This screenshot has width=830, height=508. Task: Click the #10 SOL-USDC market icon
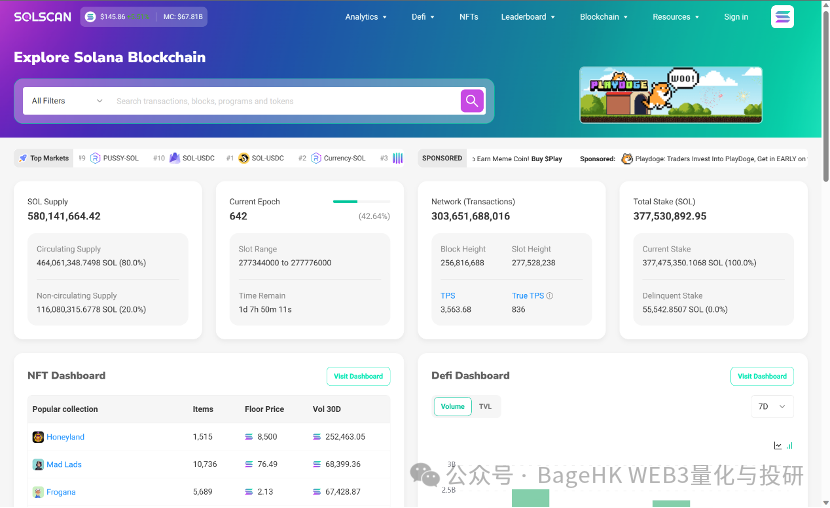tap(174, 158)
